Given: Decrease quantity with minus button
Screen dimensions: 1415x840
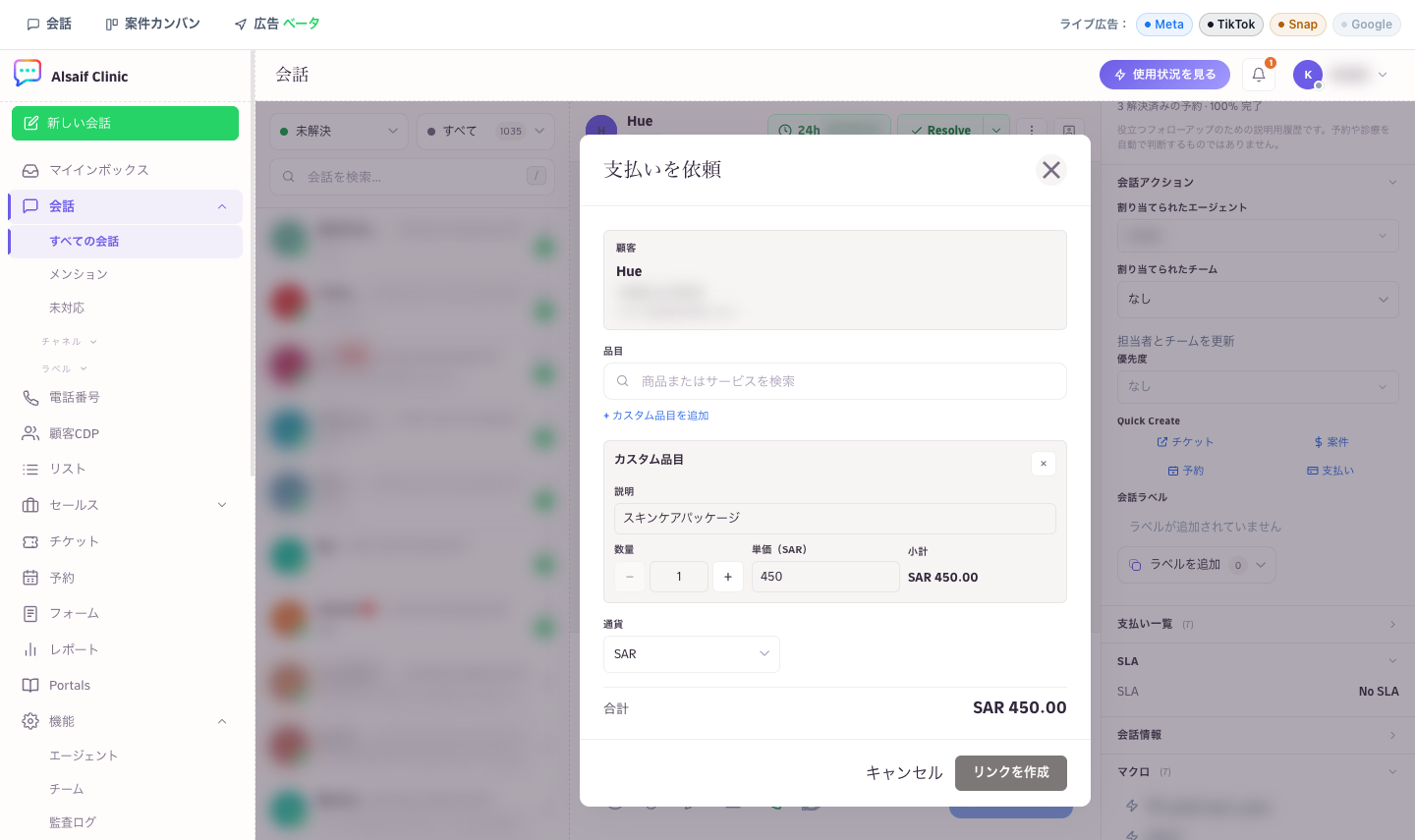Looking at the screenshot, I should 630,577.
